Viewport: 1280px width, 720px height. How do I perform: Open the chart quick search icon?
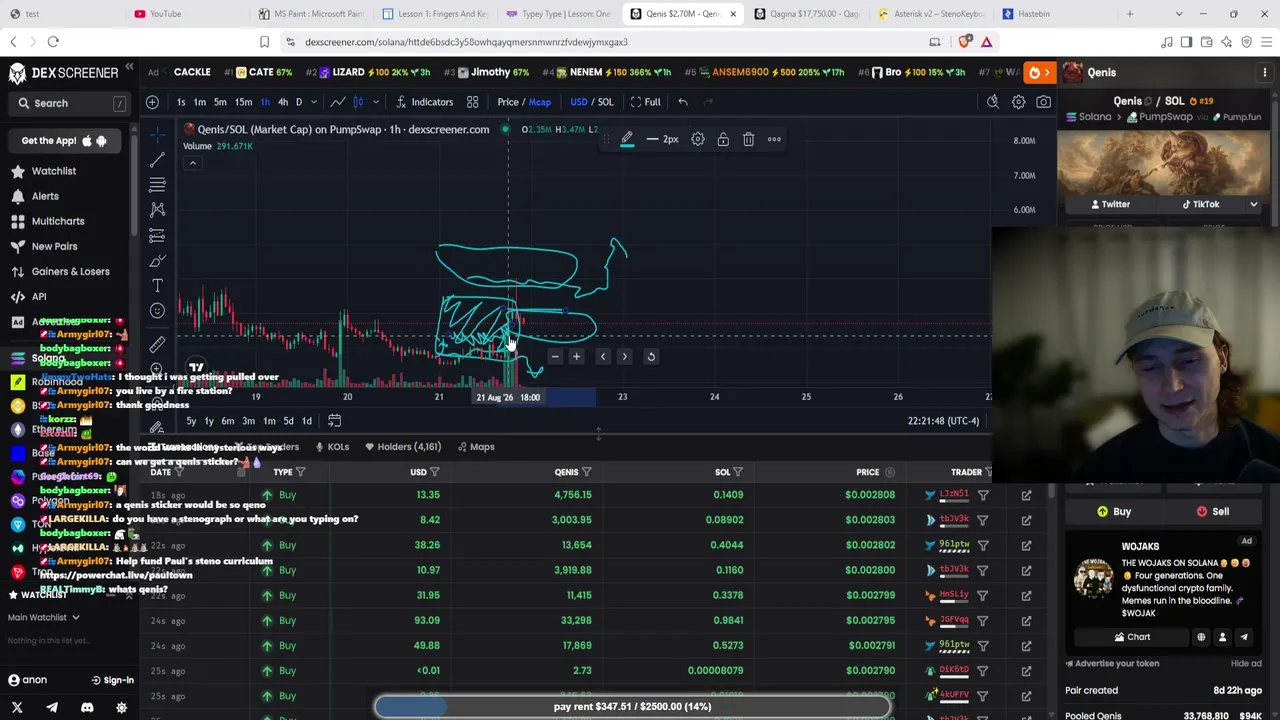993,102
